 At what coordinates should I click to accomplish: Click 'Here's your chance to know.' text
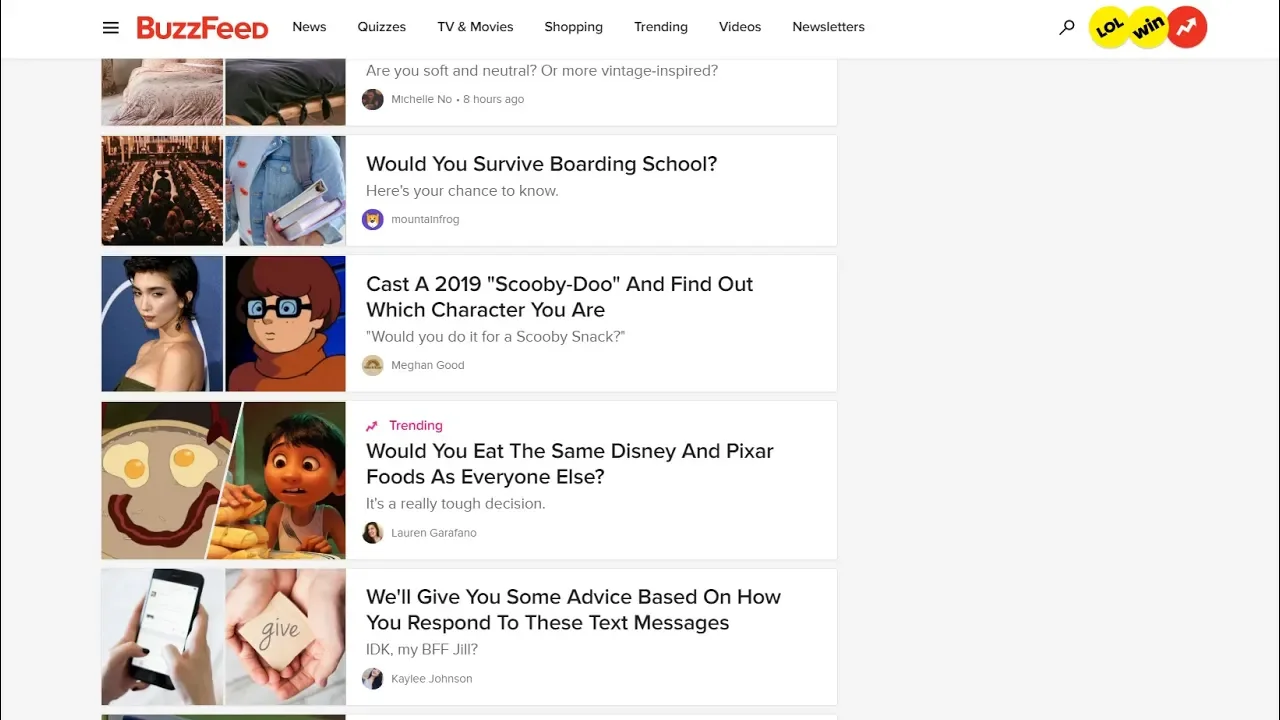click(x=462, y=191)
